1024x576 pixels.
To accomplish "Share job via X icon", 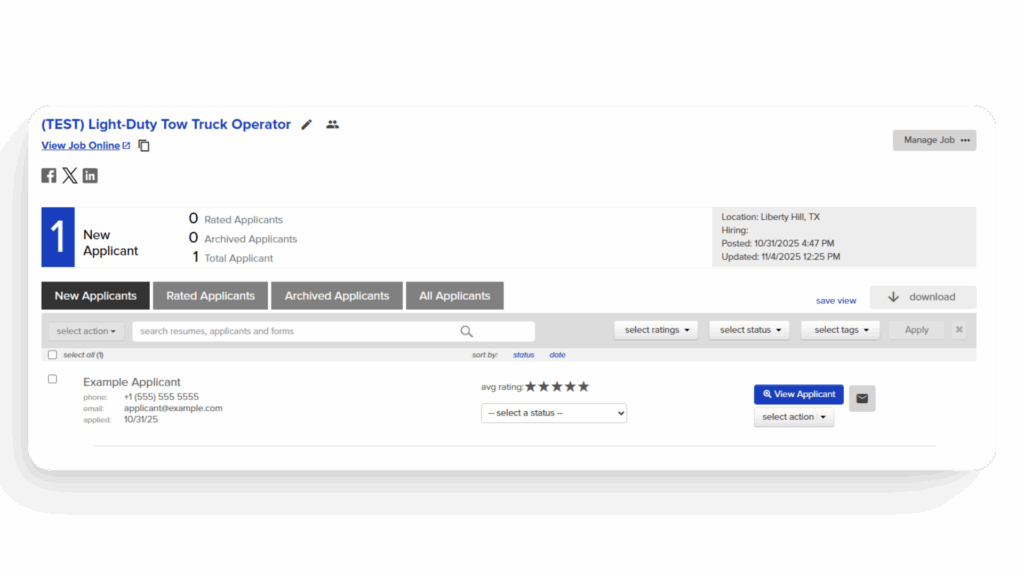I will pos(69,176).
